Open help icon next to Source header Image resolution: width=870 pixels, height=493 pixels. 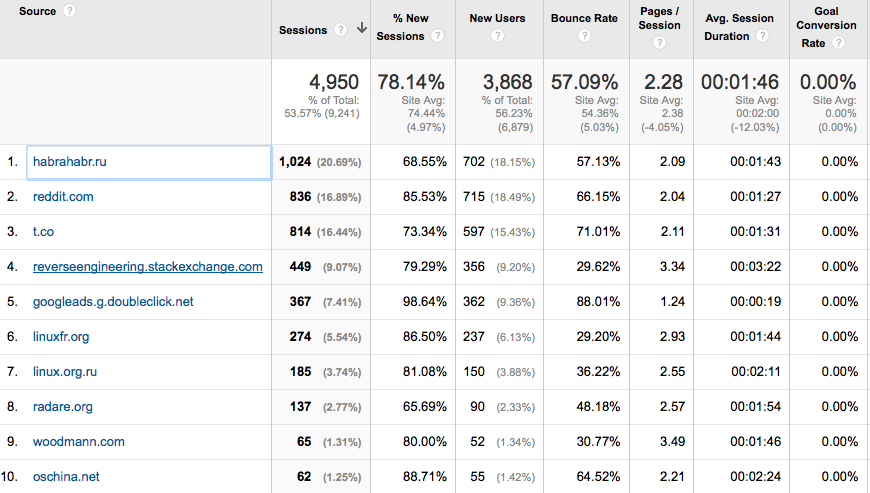click(x=69, y=11)
